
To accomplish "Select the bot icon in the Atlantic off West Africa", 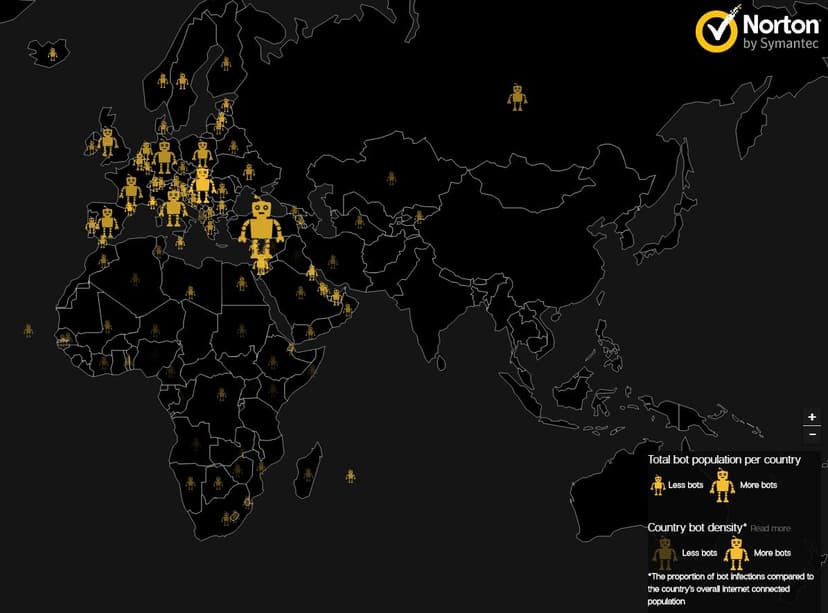I will coord(29,331).
